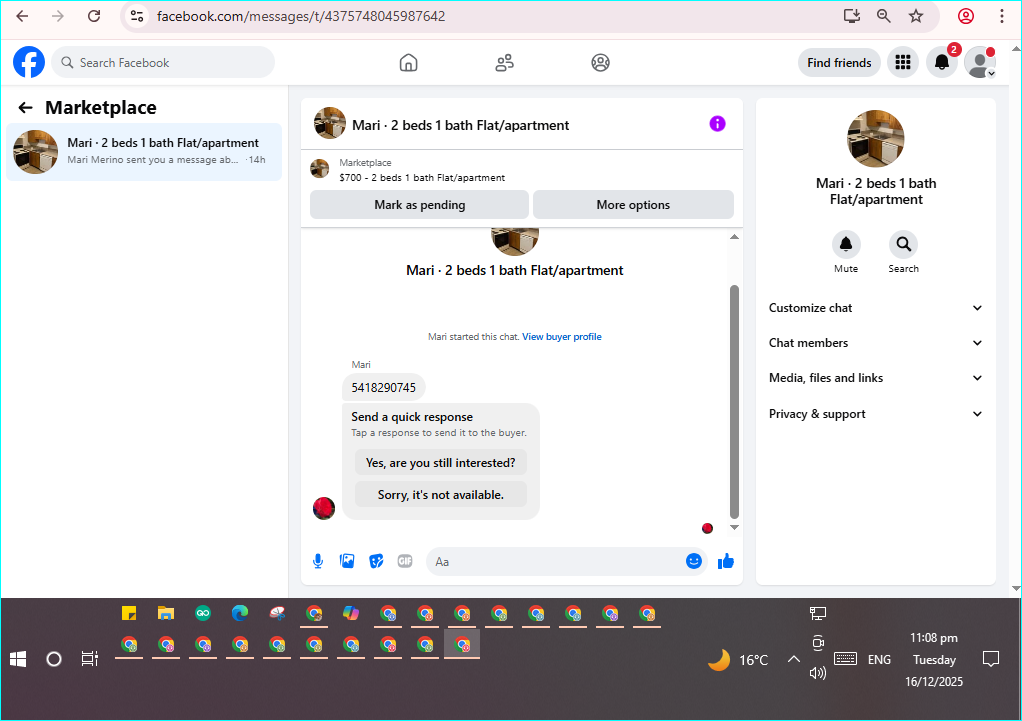Search in conversation magnifier icon

click(x=903, y=244)
